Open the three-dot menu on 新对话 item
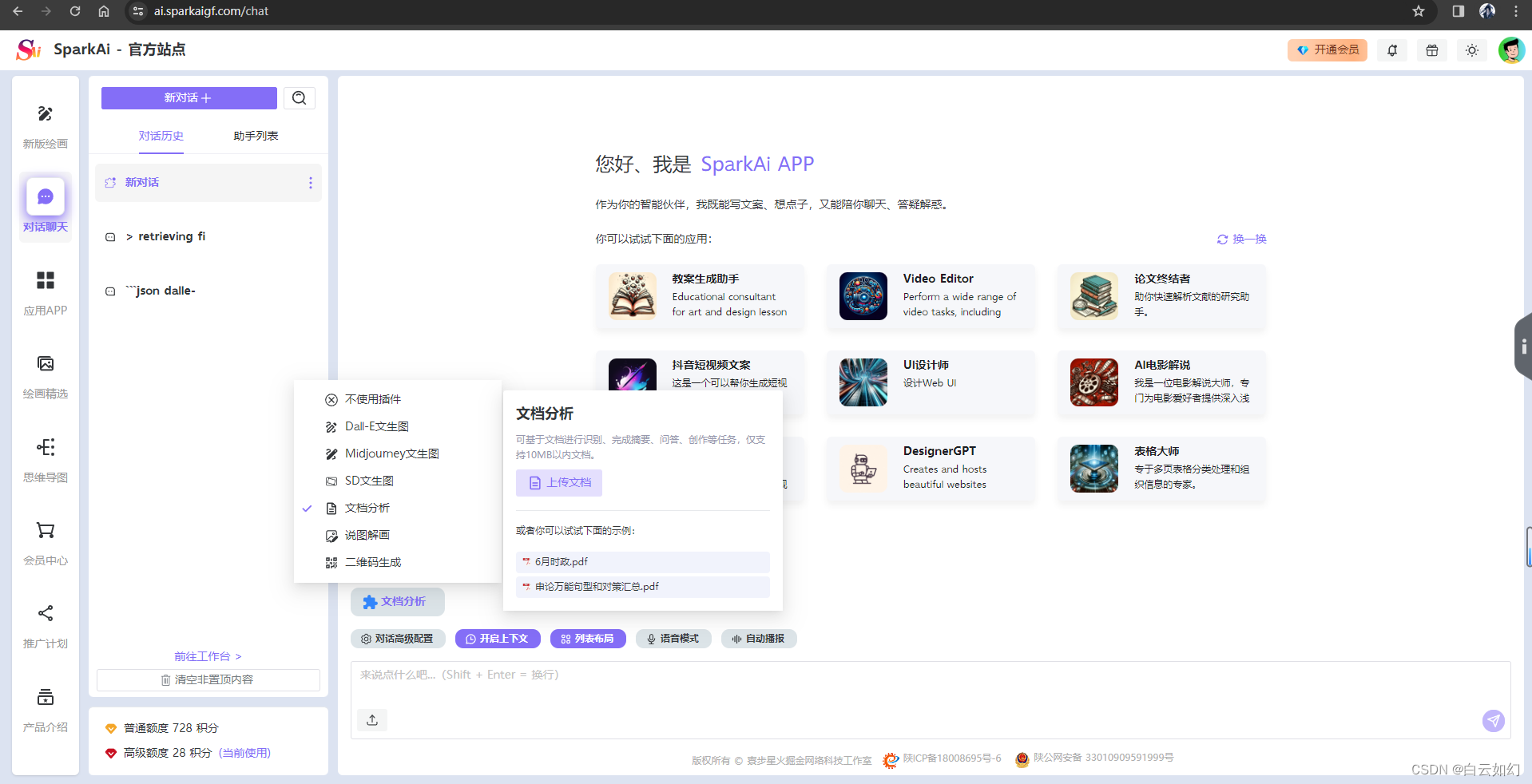The image size is (1532, 784). click(311, 183)
